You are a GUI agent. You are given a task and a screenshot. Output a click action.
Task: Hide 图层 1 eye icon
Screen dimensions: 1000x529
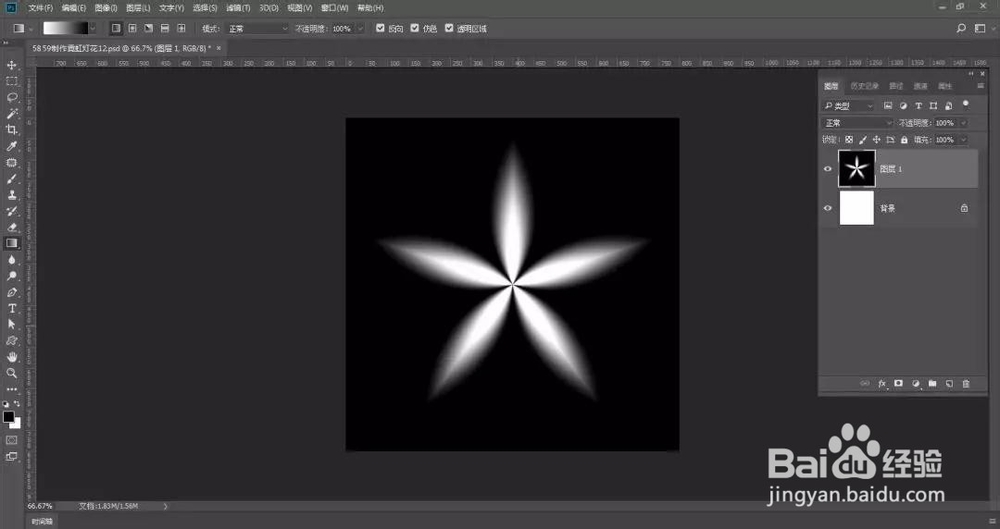click(x=828, y=169)
